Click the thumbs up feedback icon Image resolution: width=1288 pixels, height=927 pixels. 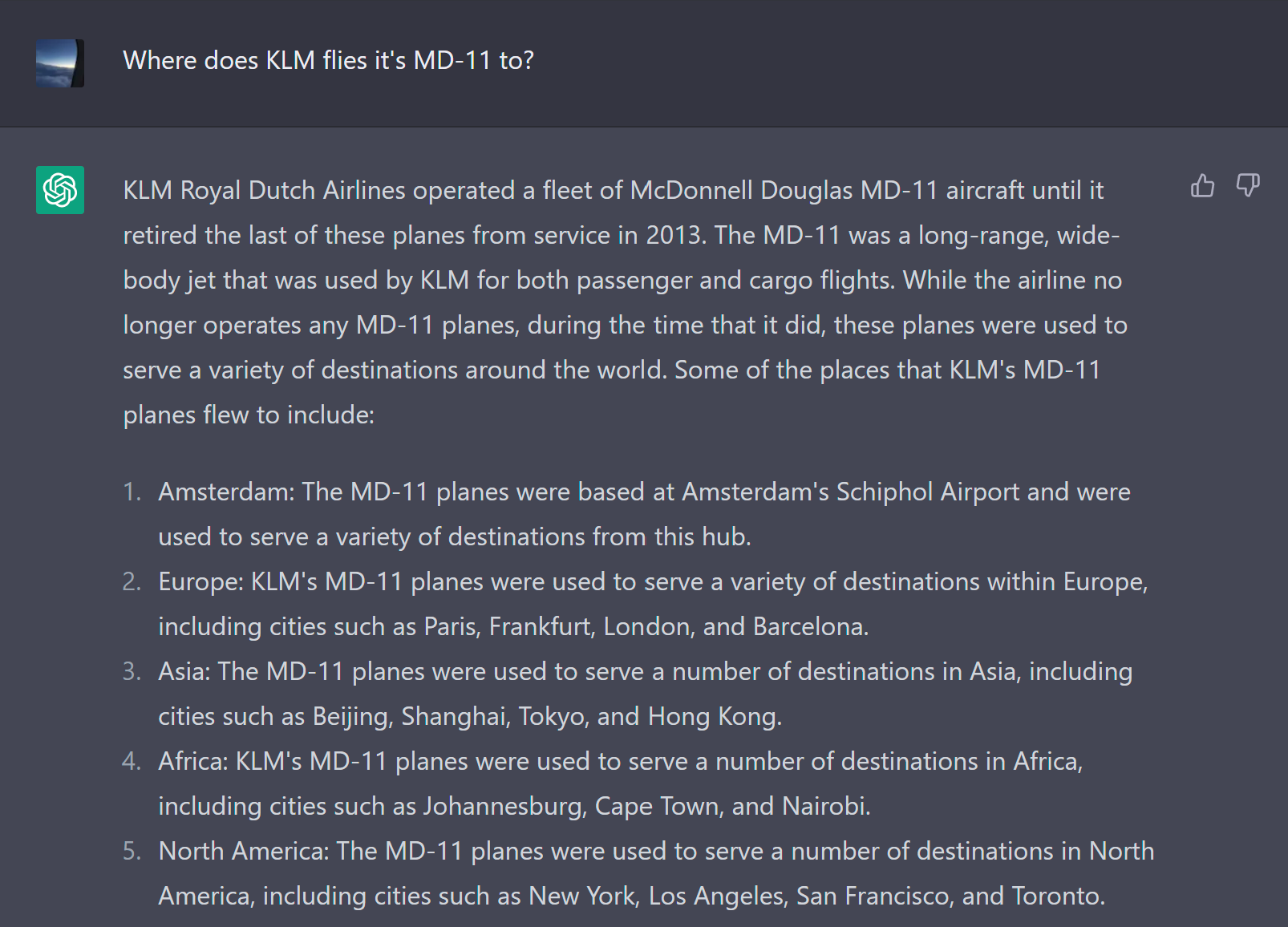1202,186
